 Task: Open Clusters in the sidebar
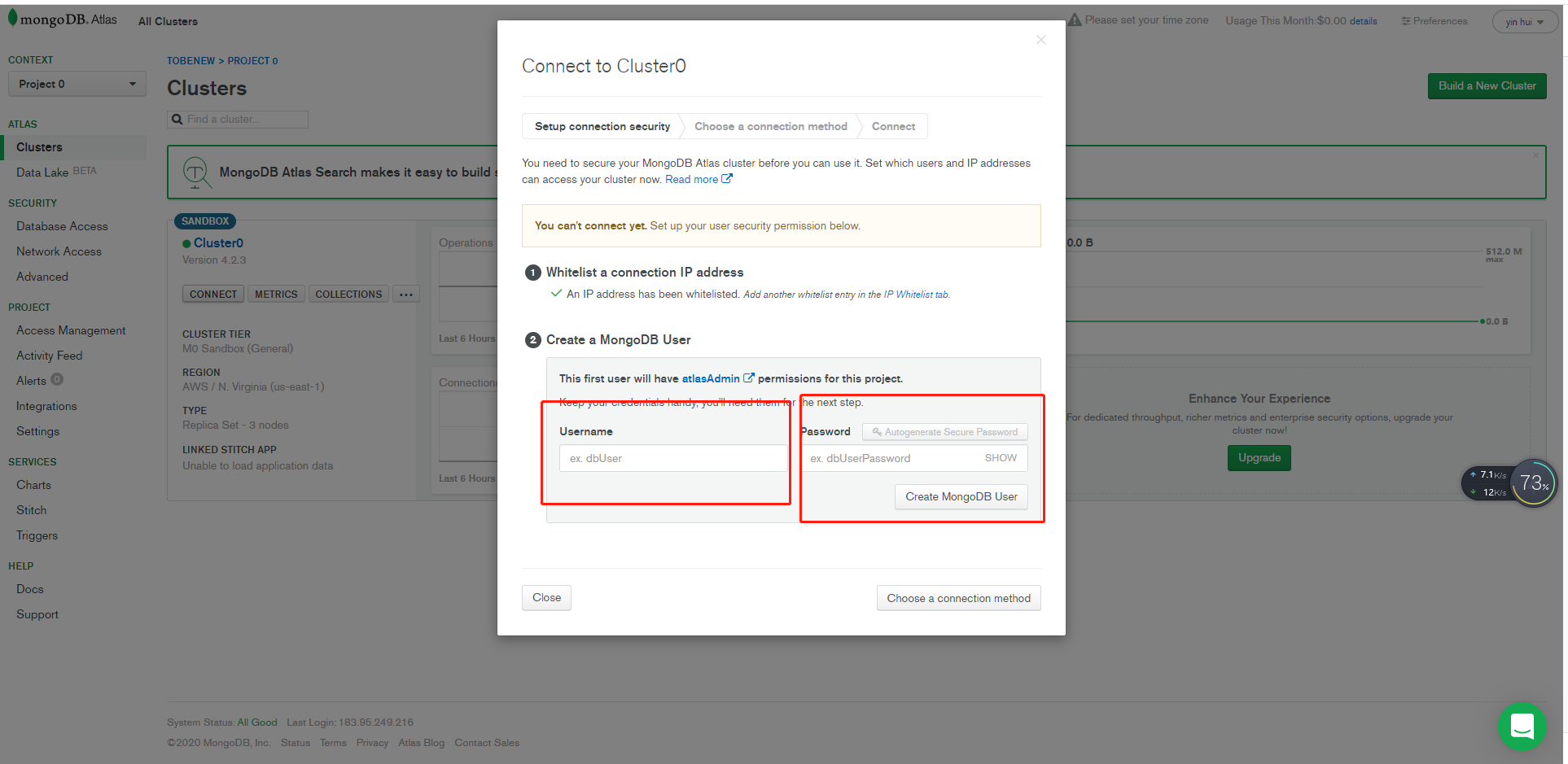39,147
